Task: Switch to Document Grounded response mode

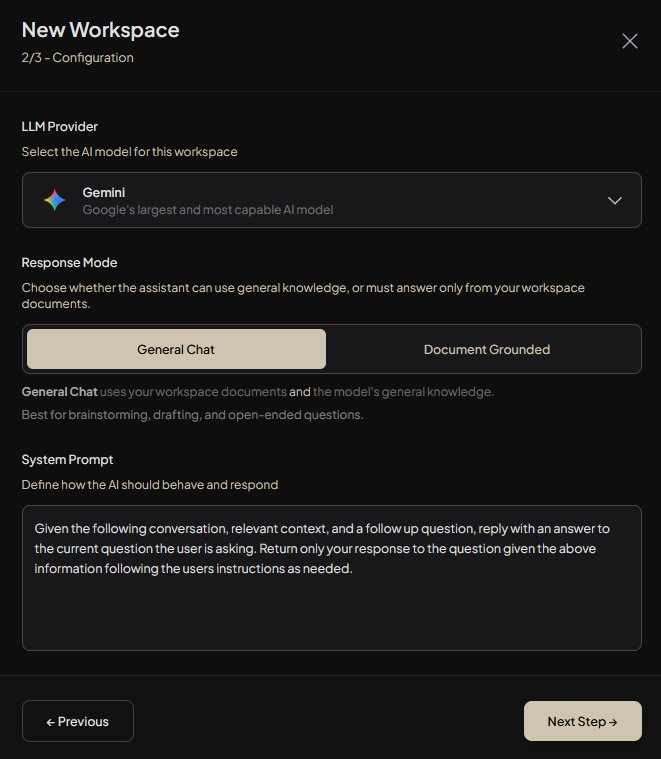Action: (x=487, y=349)
